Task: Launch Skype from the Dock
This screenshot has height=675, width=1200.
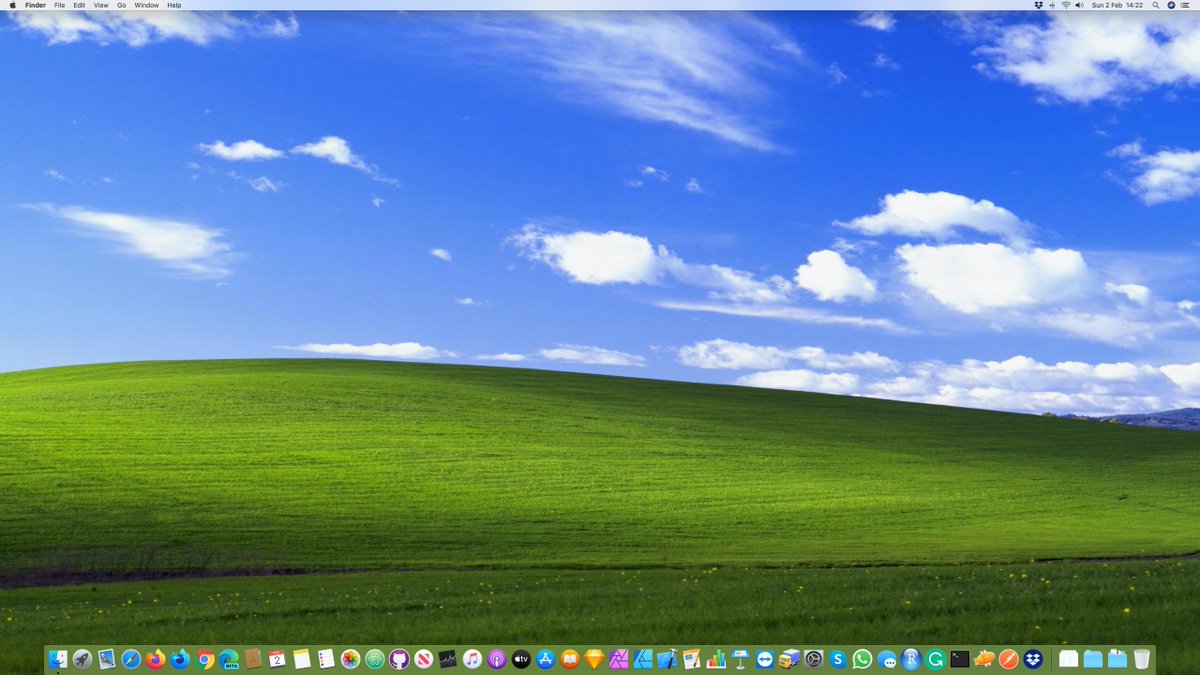Action: tap(838, 659)
